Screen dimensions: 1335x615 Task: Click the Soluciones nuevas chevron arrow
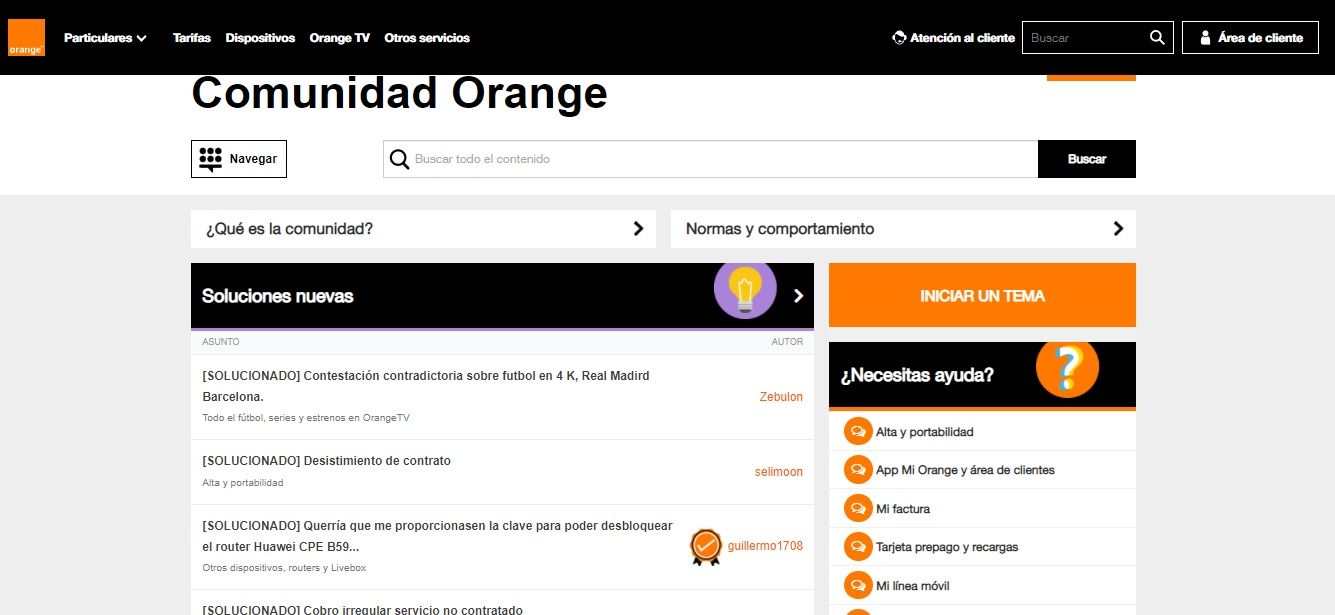pyautogui.click(x=798, y=296)
